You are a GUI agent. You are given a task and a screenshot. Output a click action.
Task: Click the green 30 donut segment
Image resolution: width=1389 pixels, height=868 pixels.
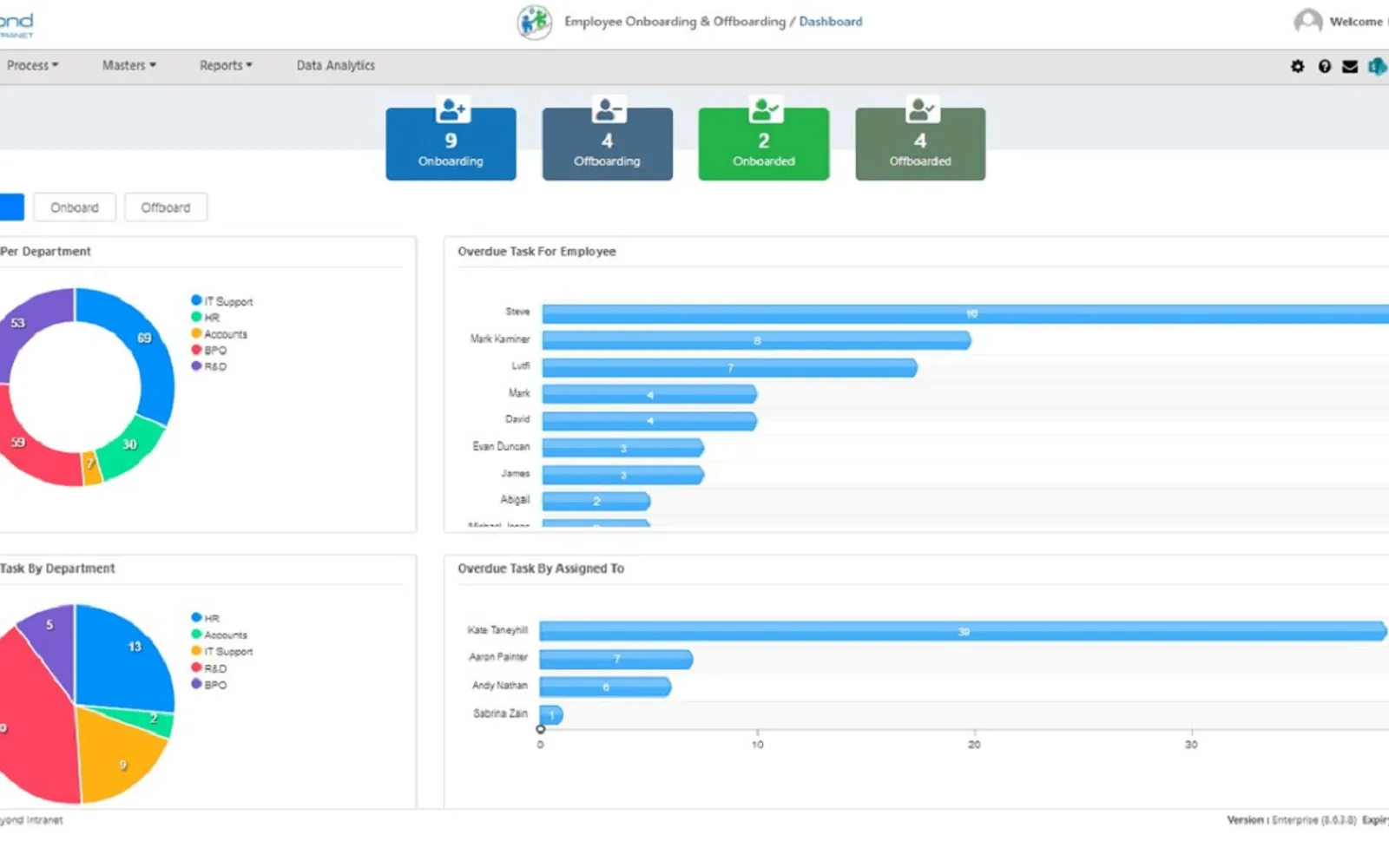tap(130, 445)
